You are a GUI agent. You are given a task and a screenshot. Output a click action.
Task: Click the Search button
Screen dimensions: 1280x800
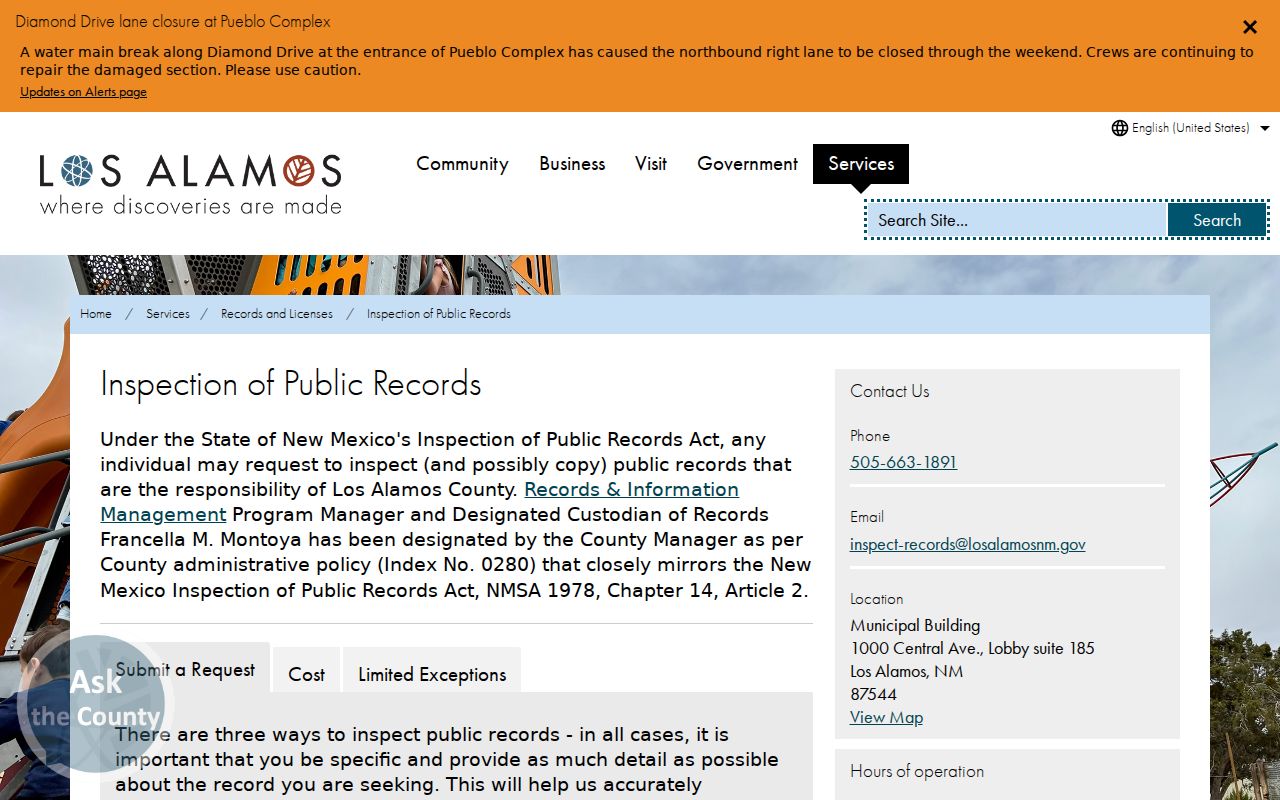click(x=1217, y=220)
